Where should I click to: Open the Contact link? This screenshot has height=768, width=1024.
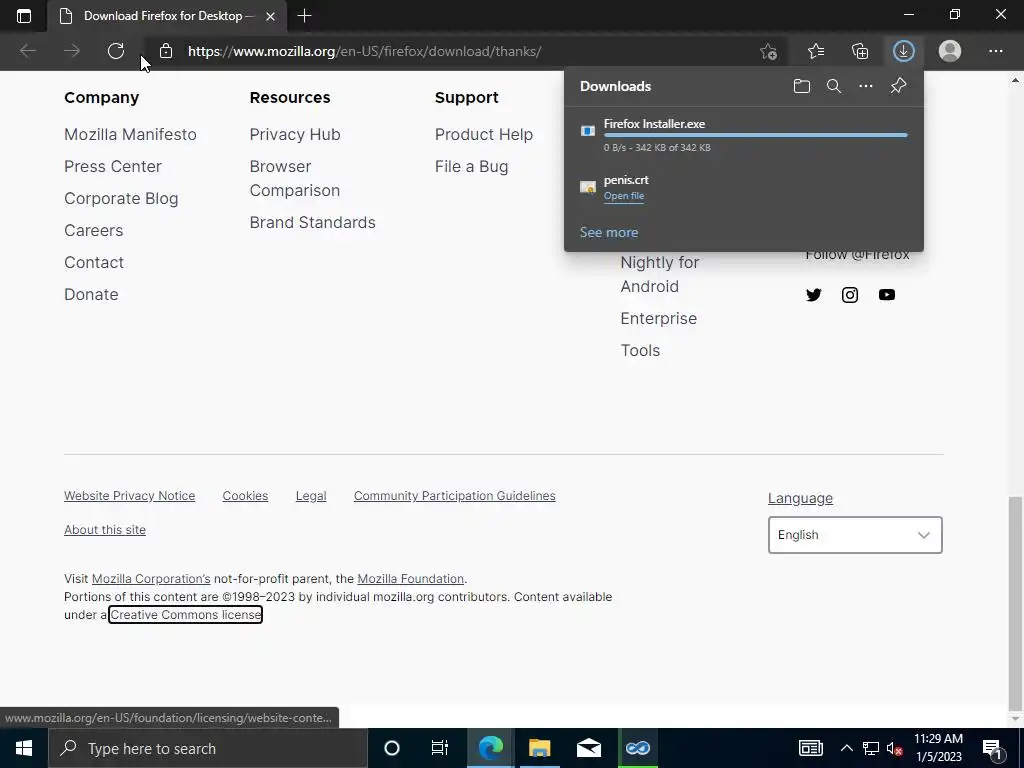point(93,263)
